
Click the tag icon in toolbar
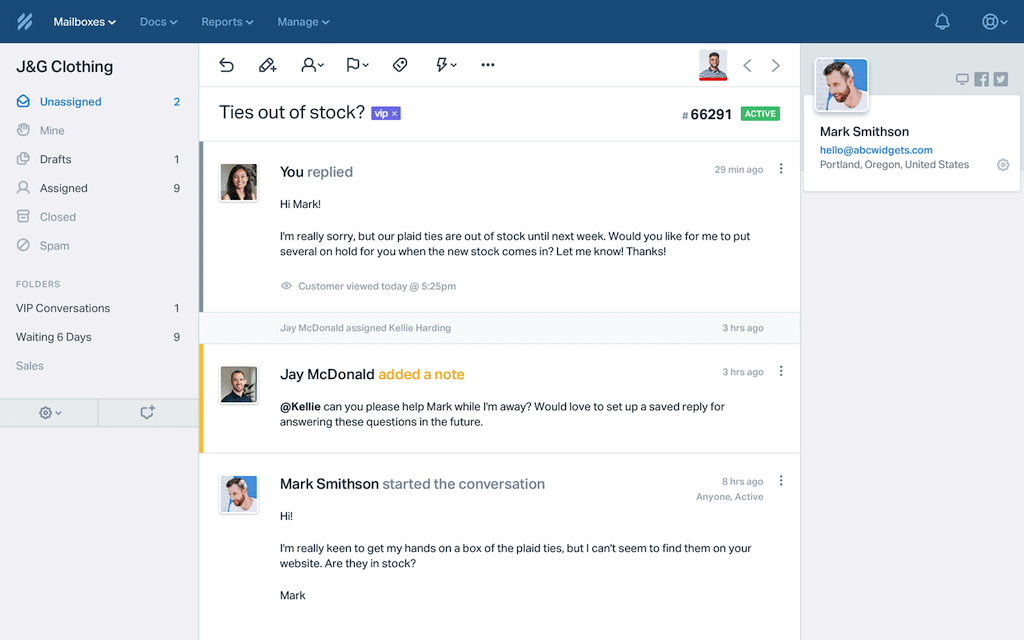[x=400, y=65]
